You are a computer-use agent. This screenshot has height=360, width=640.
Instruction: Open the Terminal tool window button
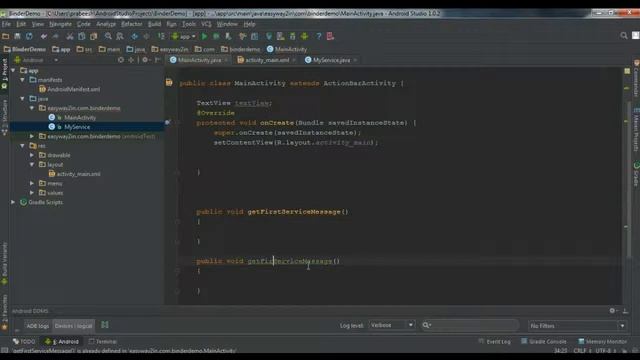(103, 342)
